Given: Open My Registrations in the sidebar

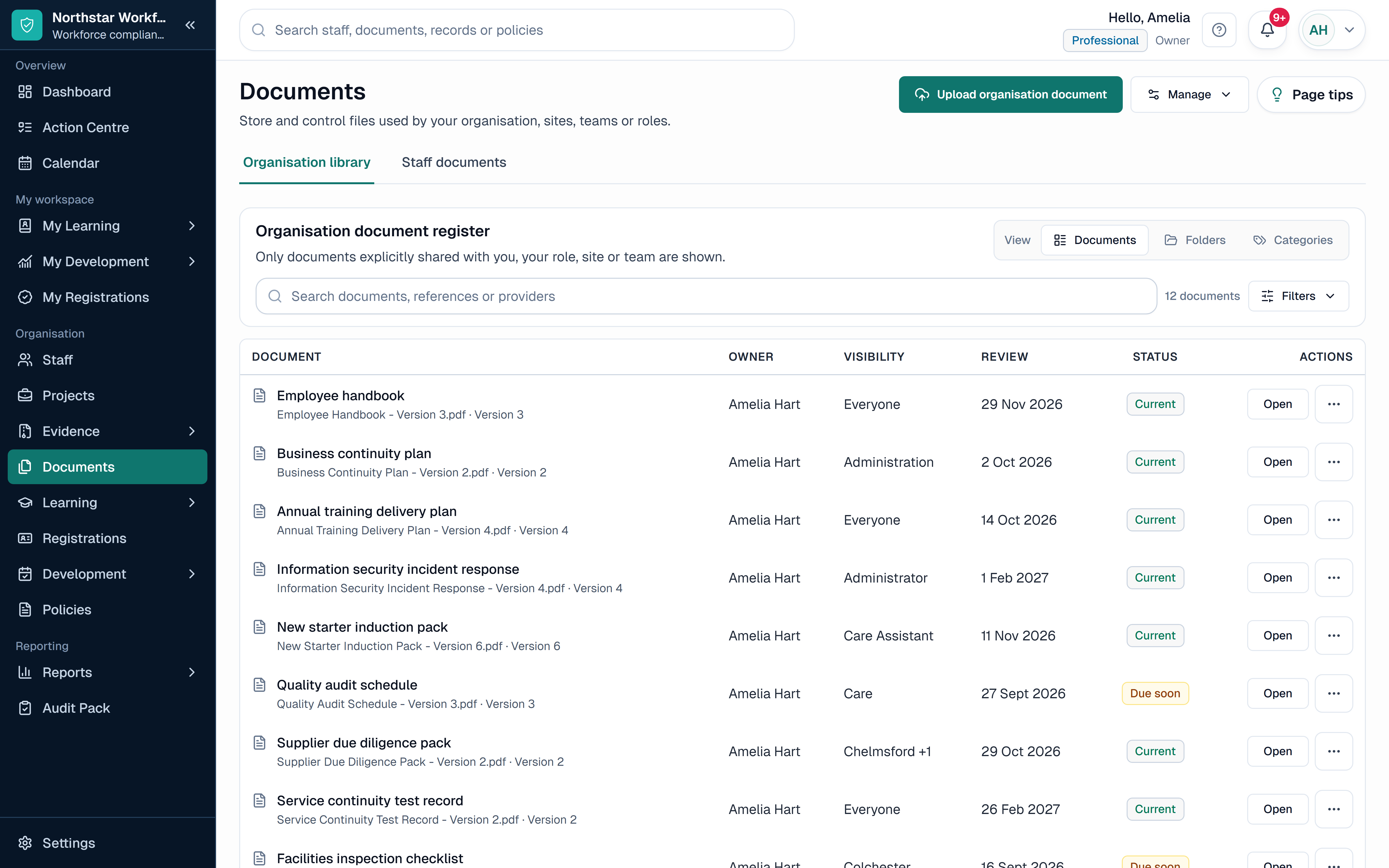Looking at the screenshot, I should coord(107,297).
